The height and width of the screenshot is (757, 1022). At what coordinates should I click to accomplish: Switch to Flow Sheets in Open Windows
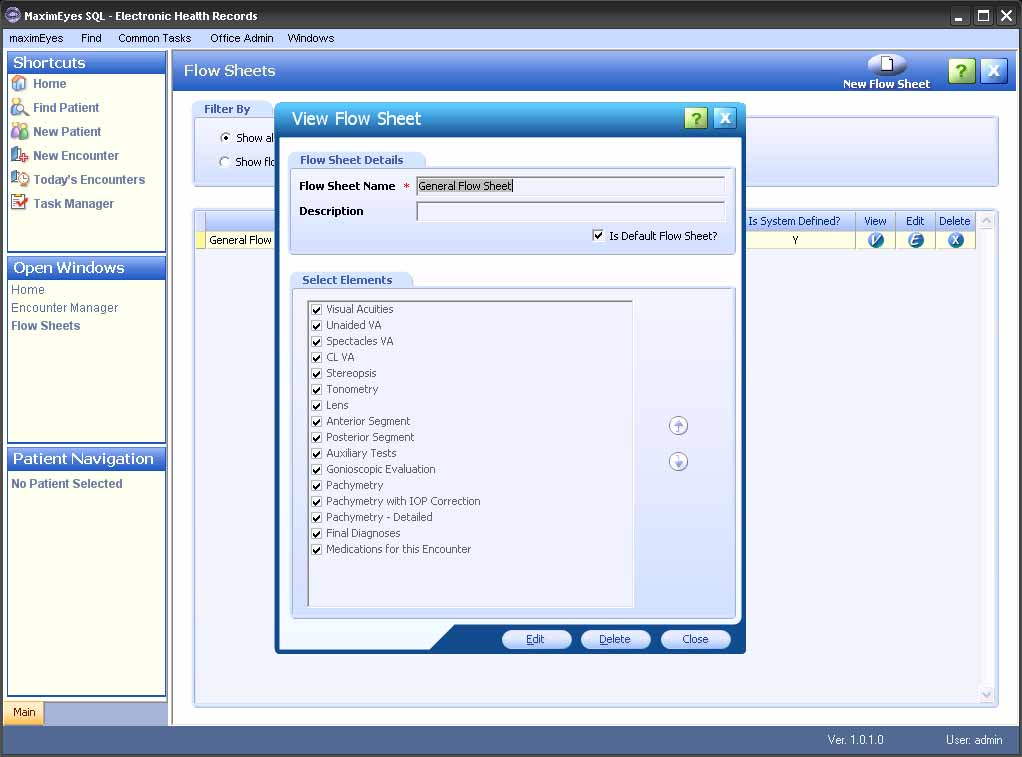pyautogui.click(x=46, y=326)
